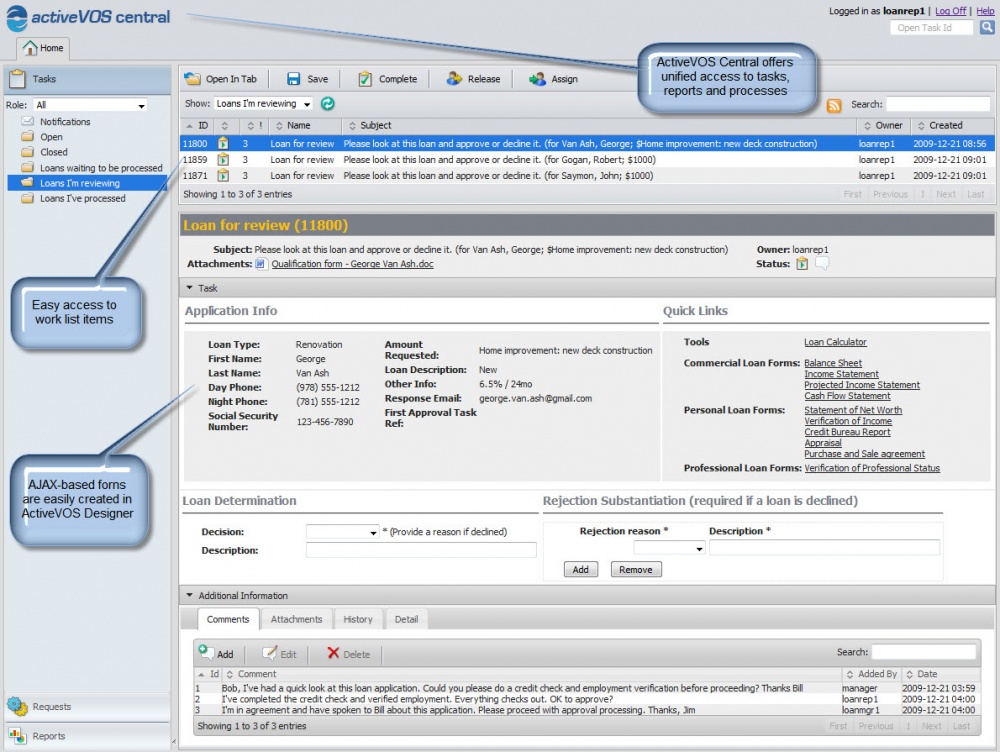Click the Edit comment pencil icon

click(x=270, y=652)
